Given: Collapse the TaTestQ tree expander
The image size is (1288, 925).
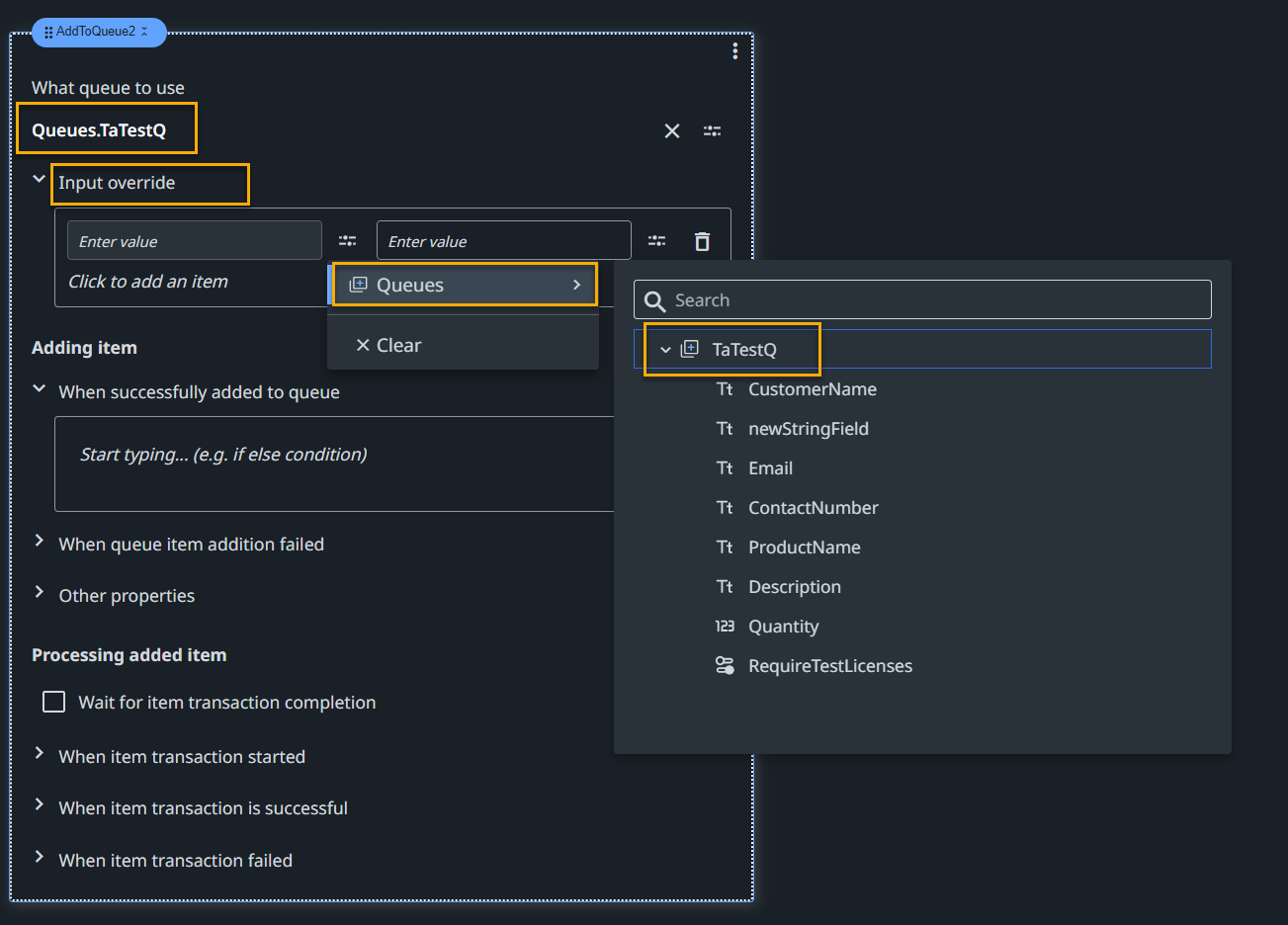Looking at the screenshot, I should 664,349.
